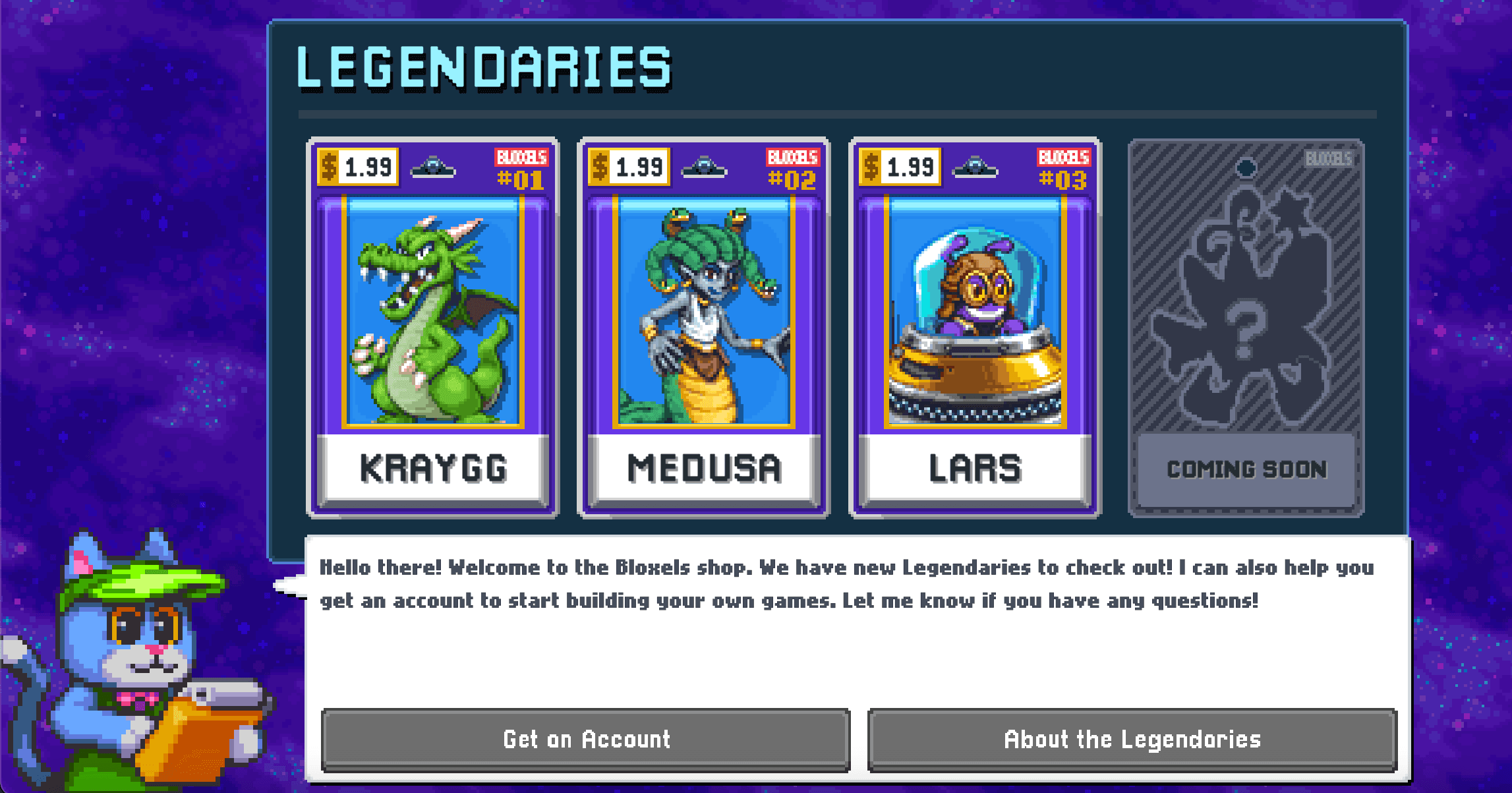Click the spaceship icon on Kraygg card
Viewport: 1512px width, 793px height.
pos(433,167)
